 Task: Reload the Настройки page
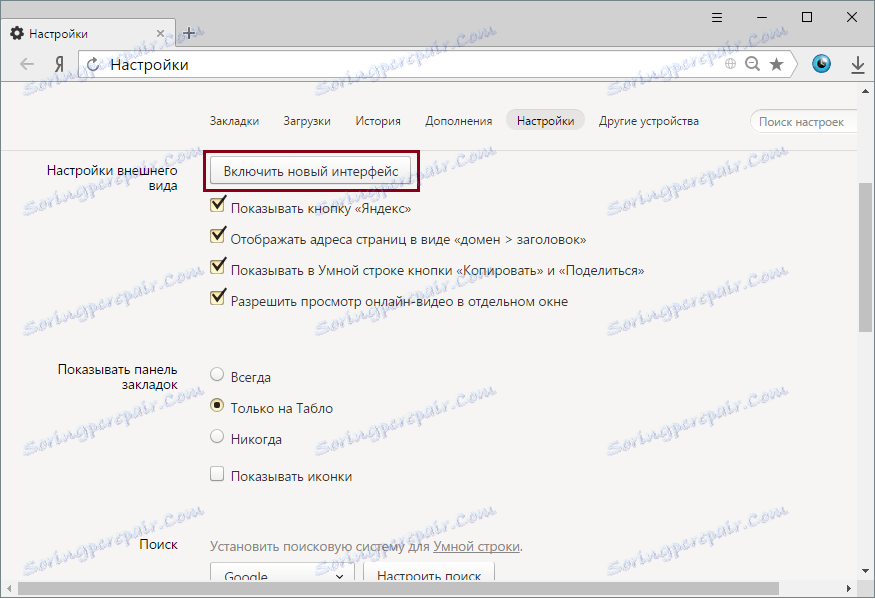point(91,63)
